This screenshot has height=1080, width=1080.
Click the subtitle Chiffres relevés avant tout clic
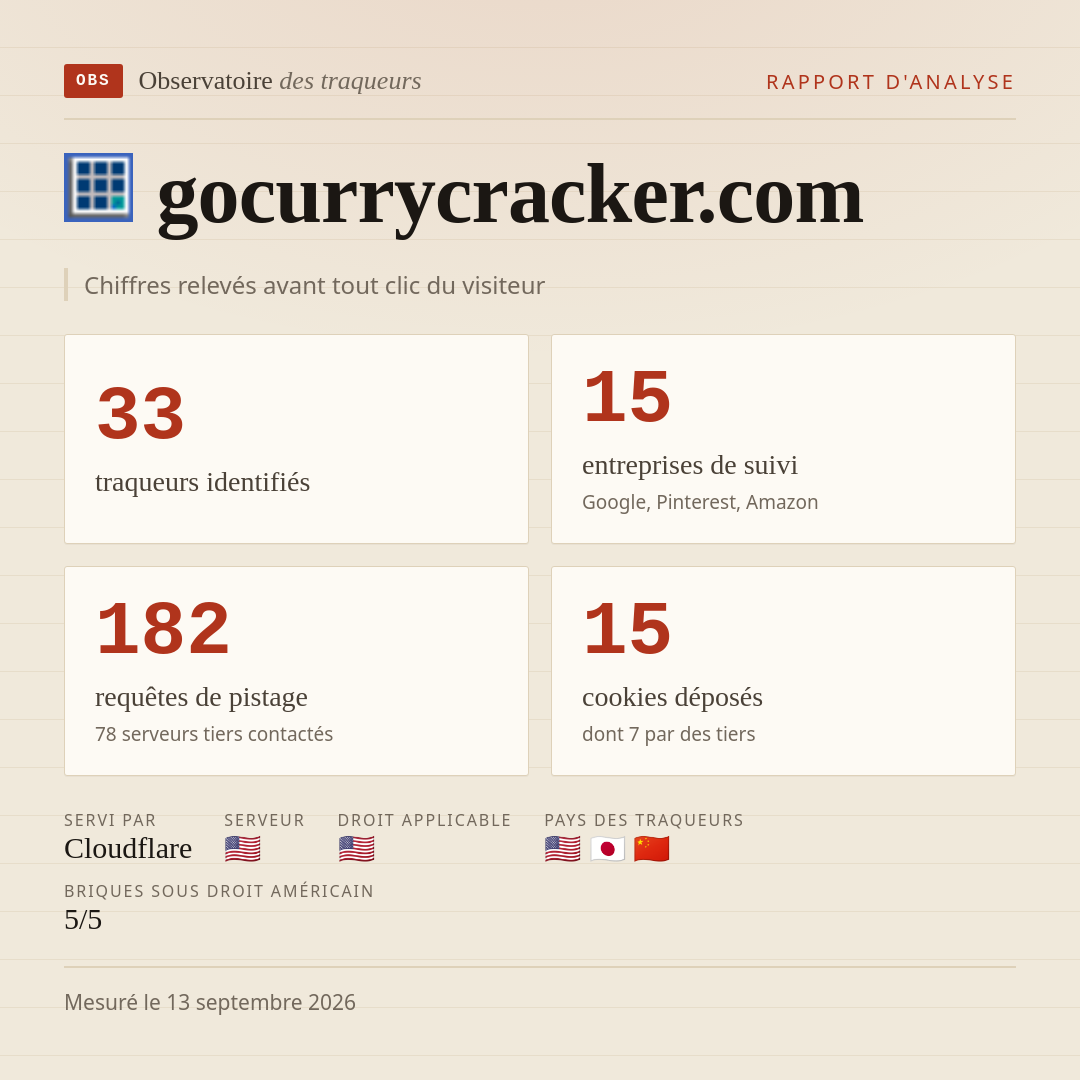click(314, 285)
